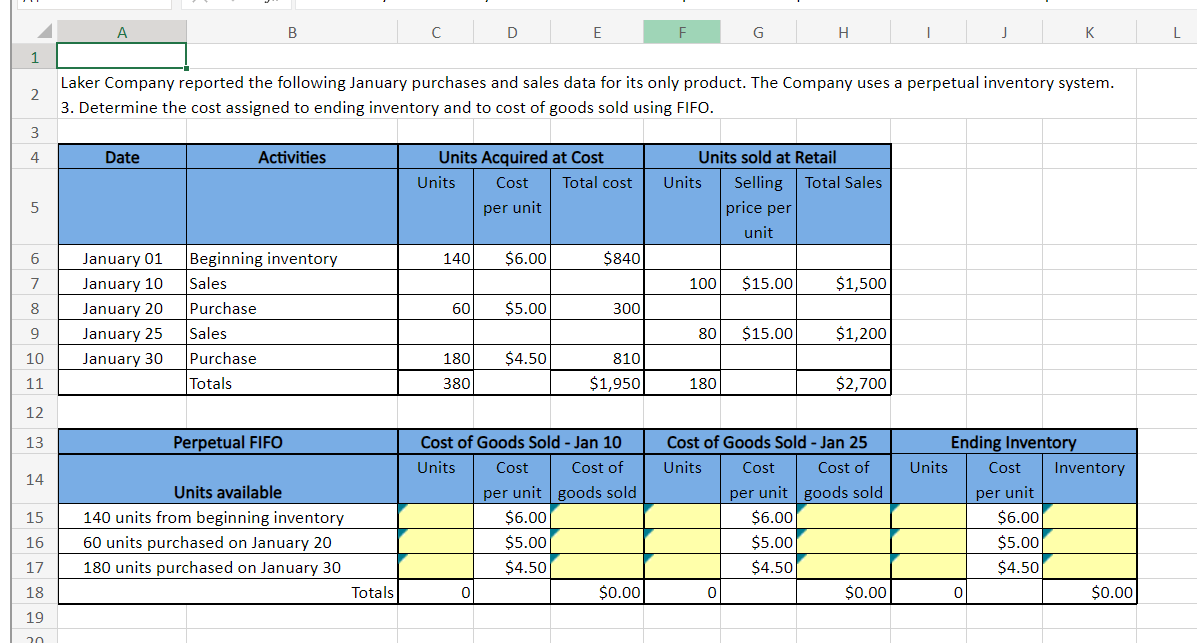Click the $1,950 total cost cell
1197x643 pixels.
pyautogui.click(x=597, y=383)
